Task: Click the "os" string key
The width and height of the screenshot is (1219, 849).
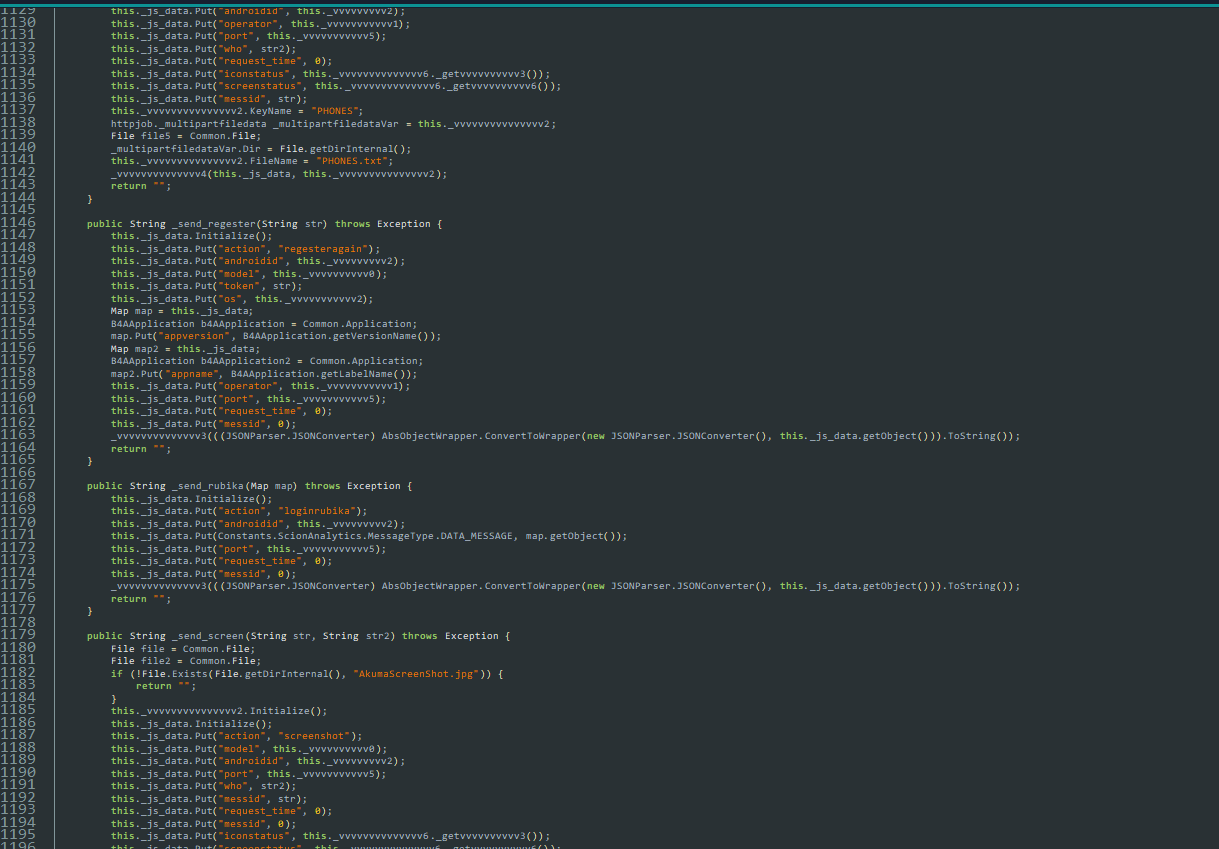Action: 230,299
